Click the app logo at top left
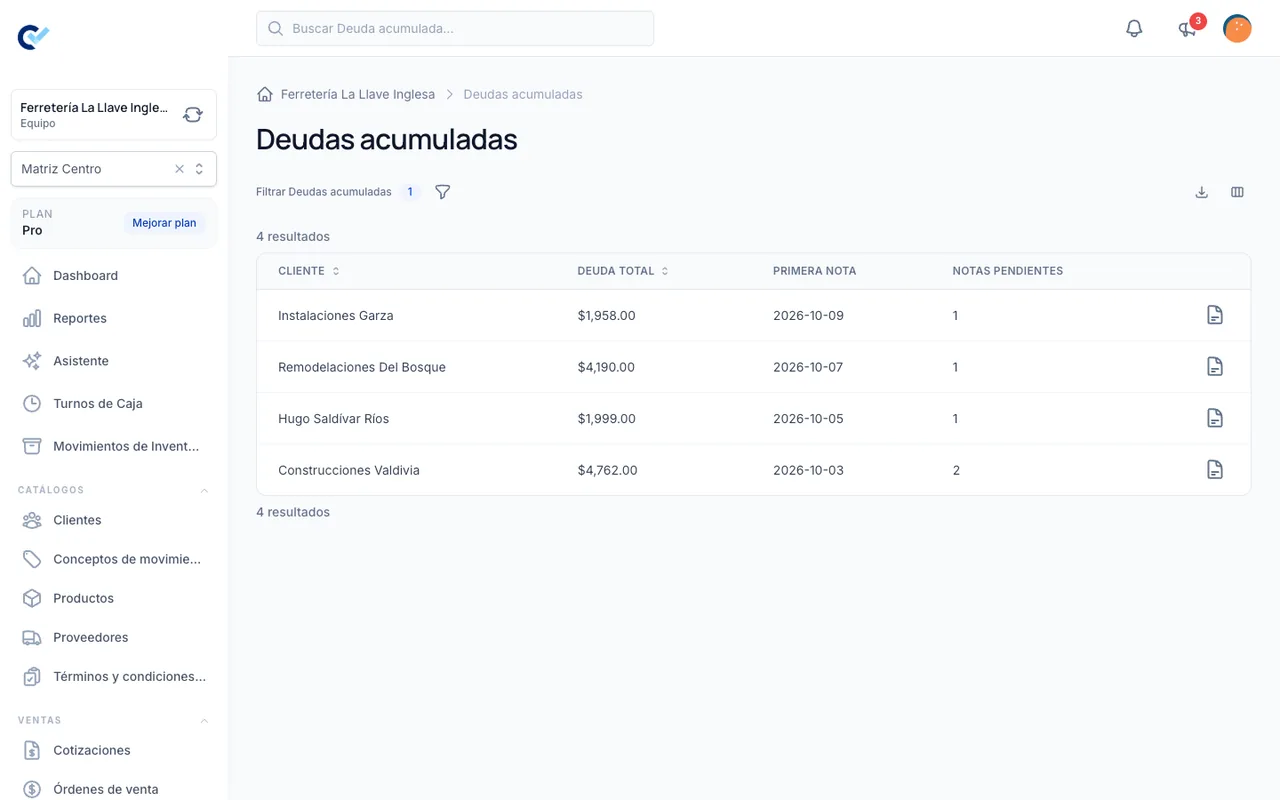 point(34,37)
